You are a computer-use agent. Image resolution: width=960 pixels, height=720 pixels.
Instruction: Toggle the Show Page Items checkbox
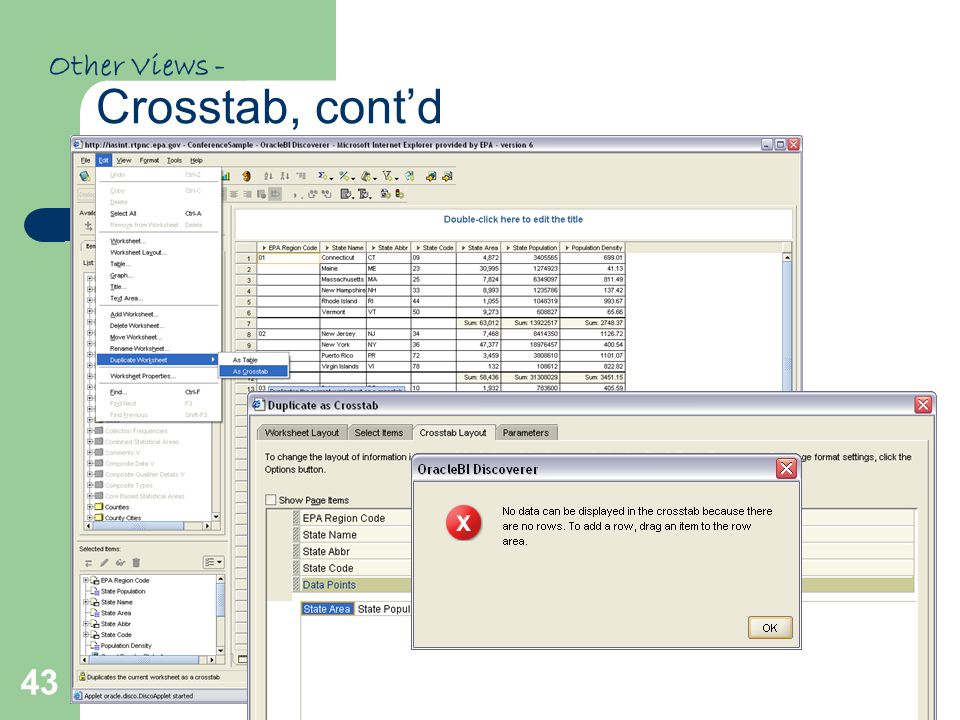click(271, 500)
